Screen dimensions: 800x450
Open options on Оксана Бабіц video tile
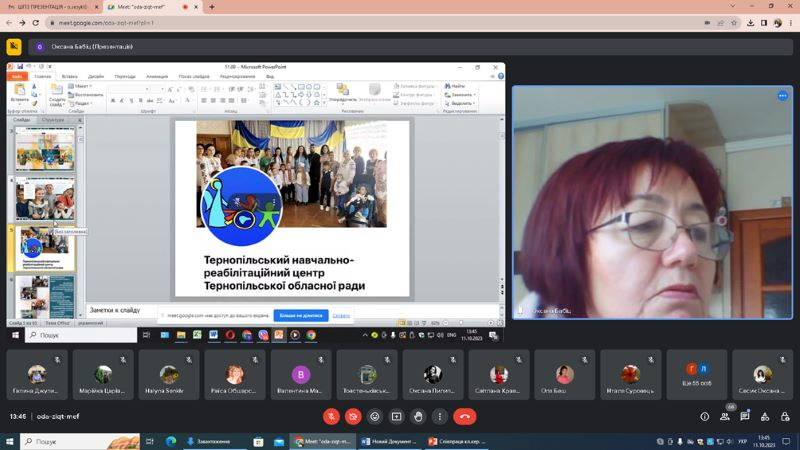pyautogui.click(x=783, y=96)
